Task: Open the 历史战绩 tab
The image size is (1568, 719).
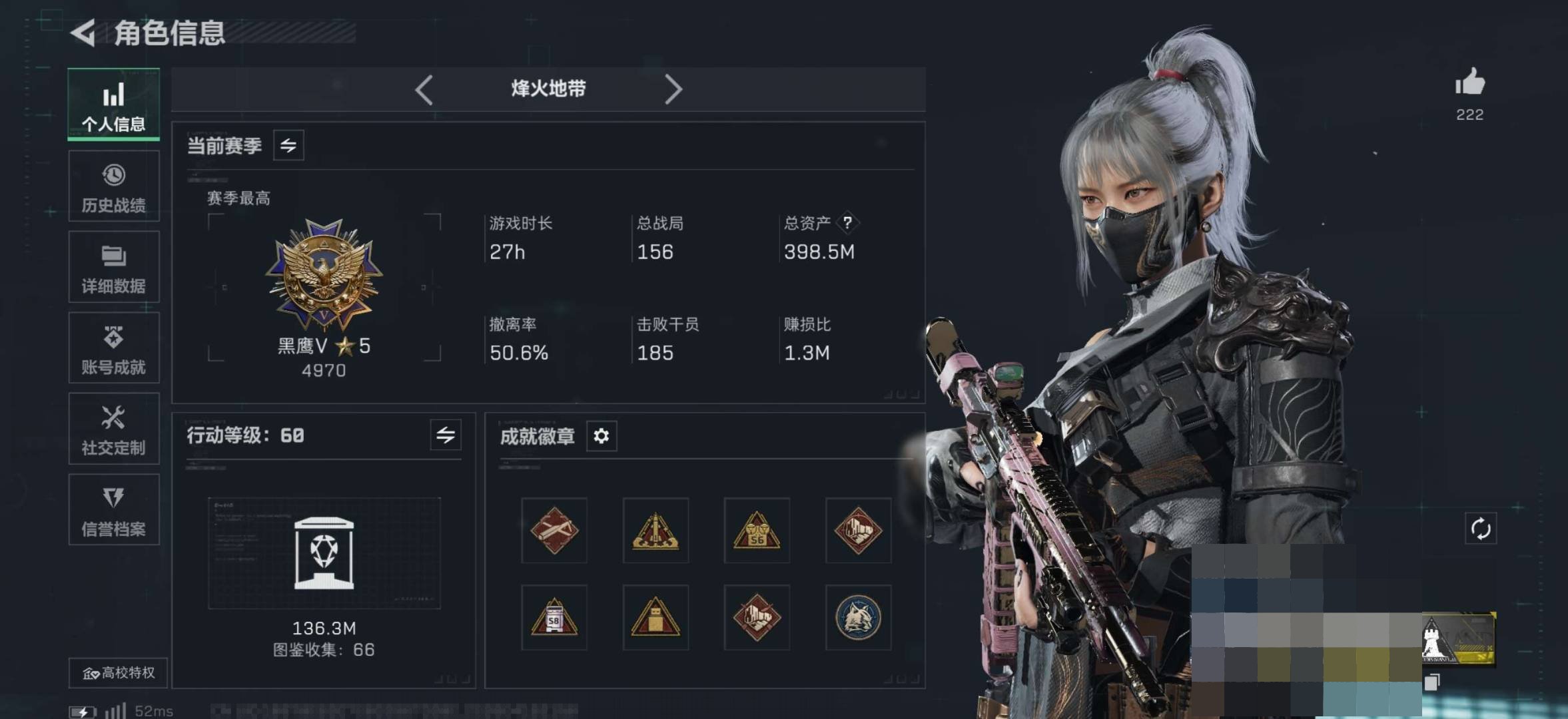Action: click(x=114, y=186)
